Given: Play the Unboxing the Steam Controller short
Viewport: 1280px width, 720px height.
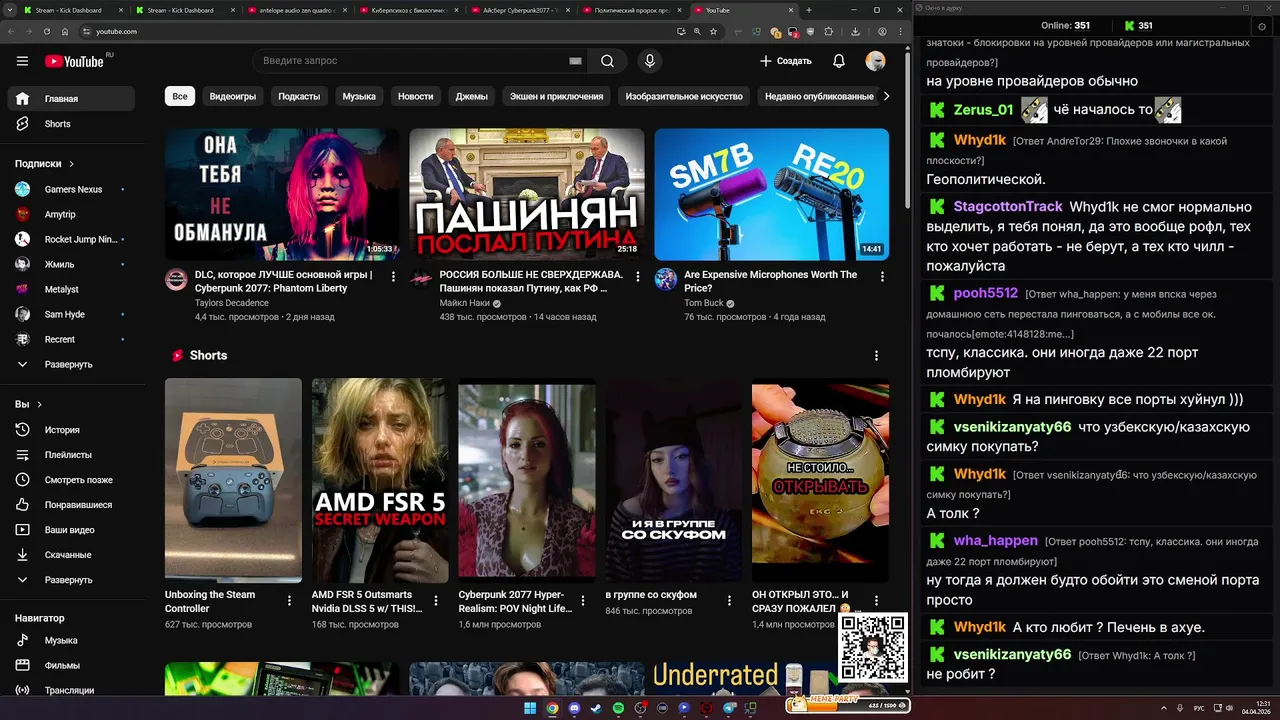Looking at the screenshot, I should click(233, 480).
